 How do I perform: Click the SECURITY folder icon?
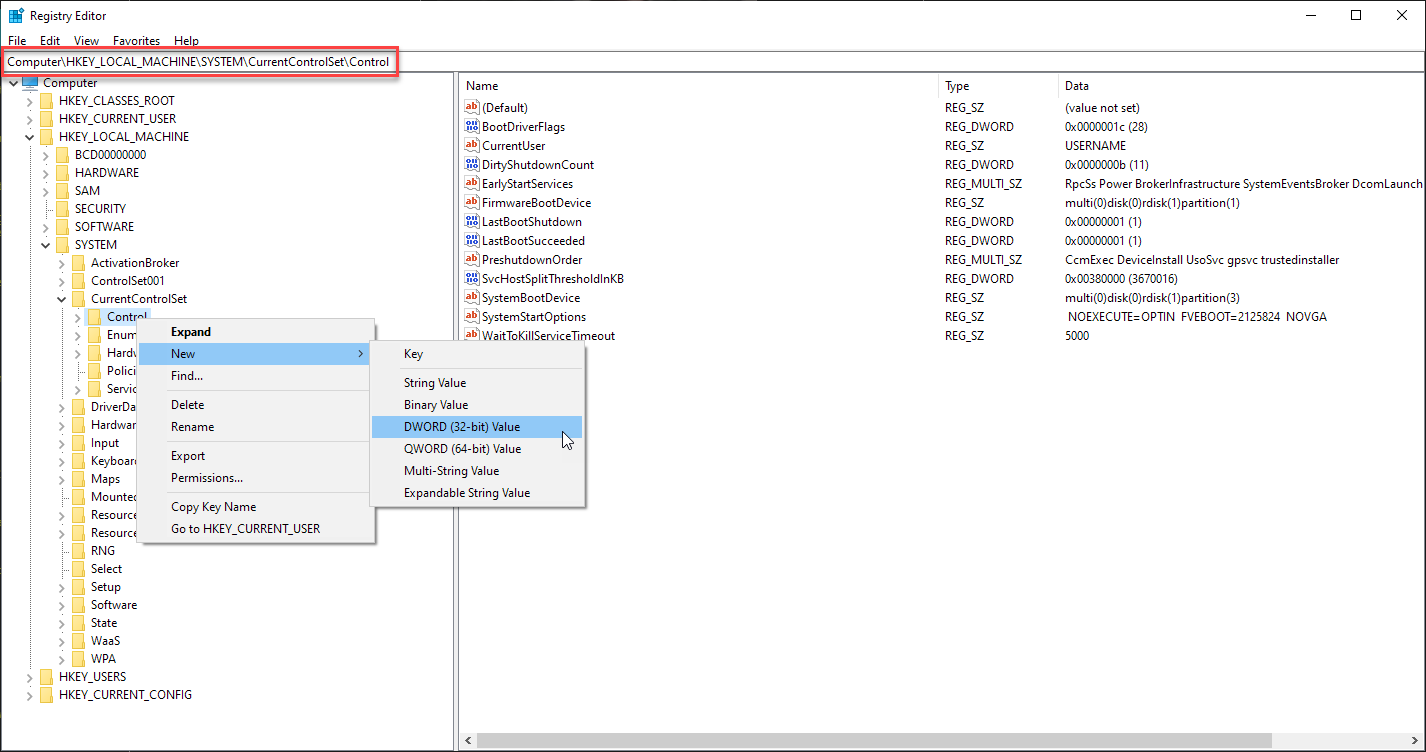tap(62, 208)
